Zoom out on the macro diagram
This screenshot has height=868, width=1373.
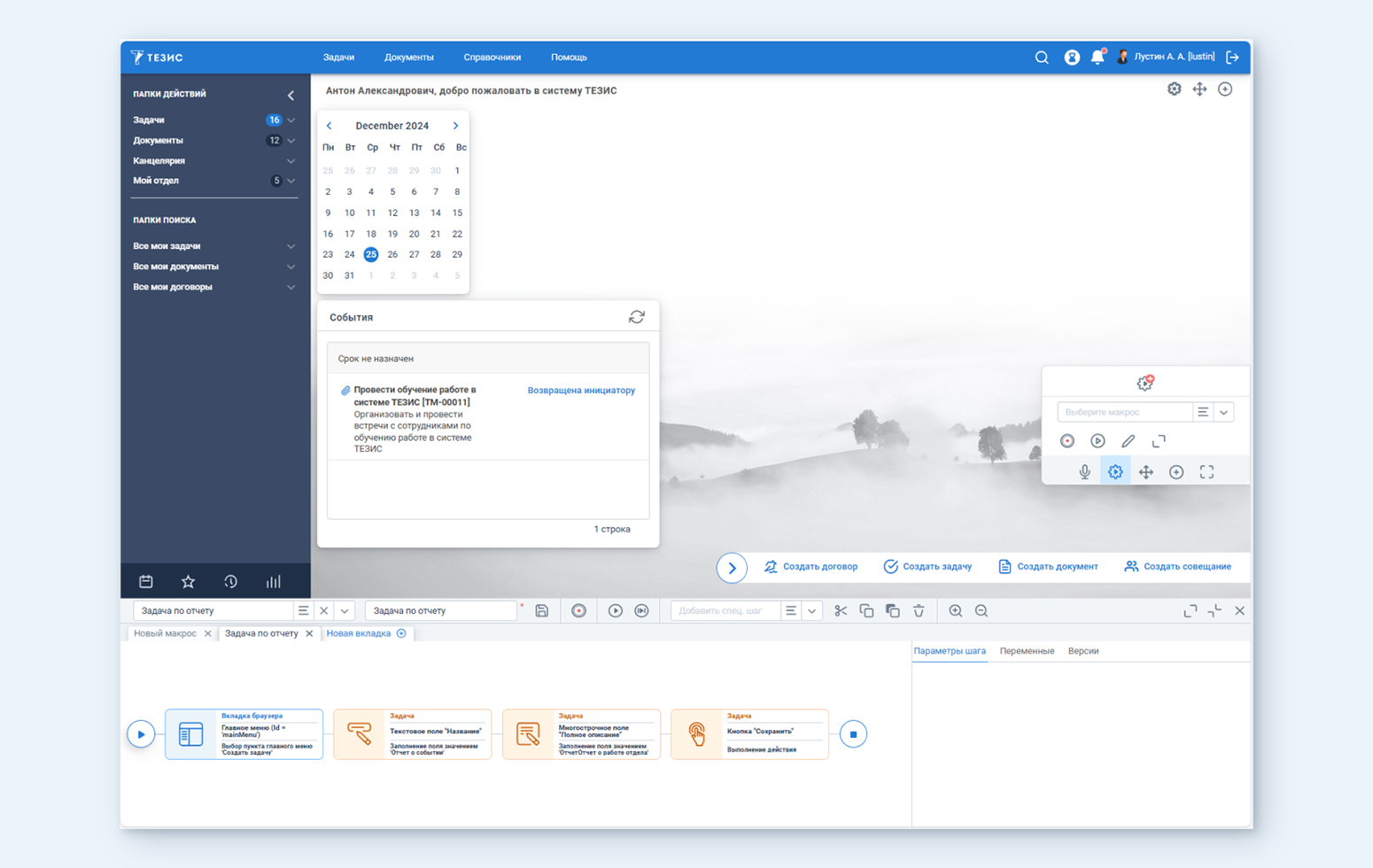click(x=981, y=611)
